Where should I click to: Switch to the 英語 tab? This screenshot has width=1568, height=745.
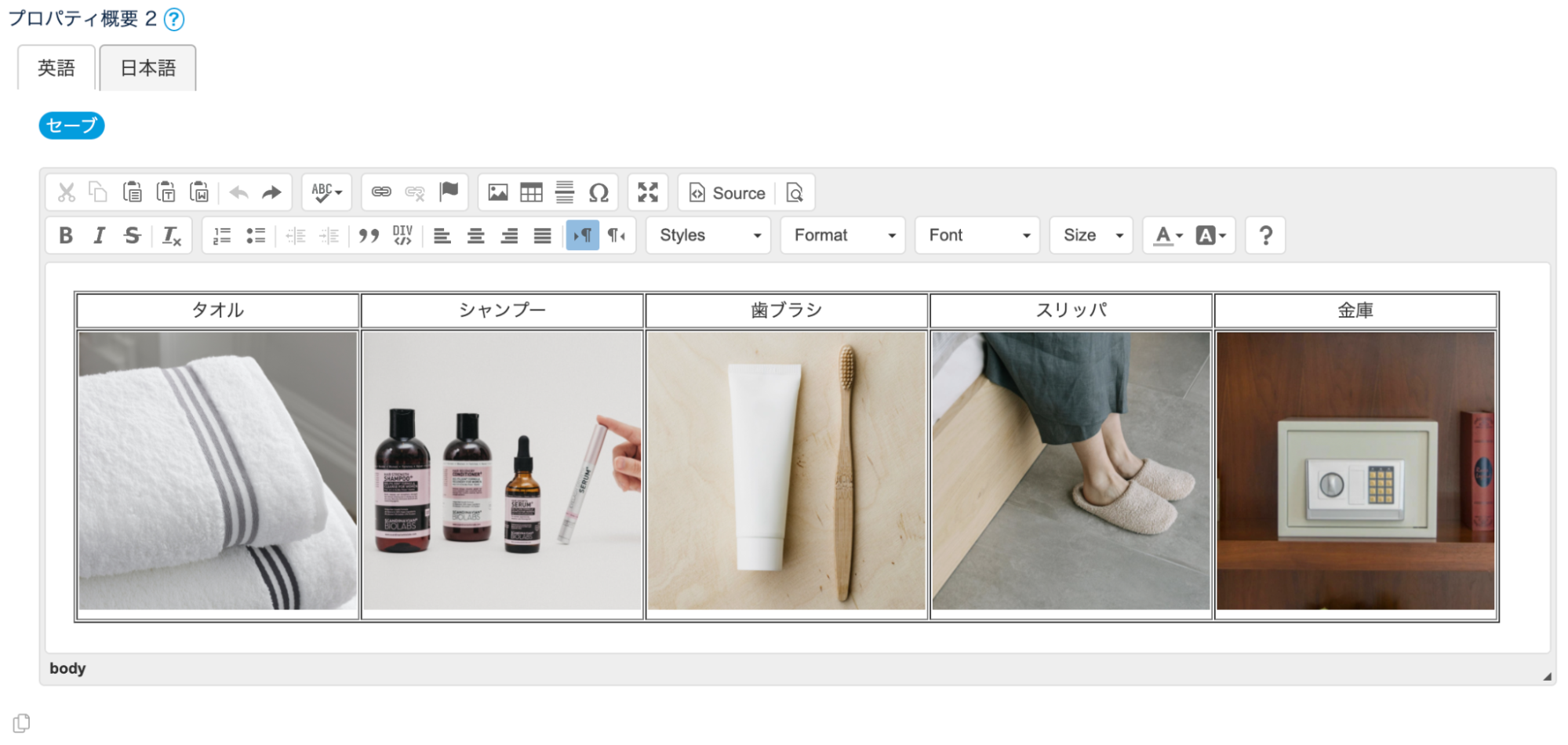tap(56, 68)
